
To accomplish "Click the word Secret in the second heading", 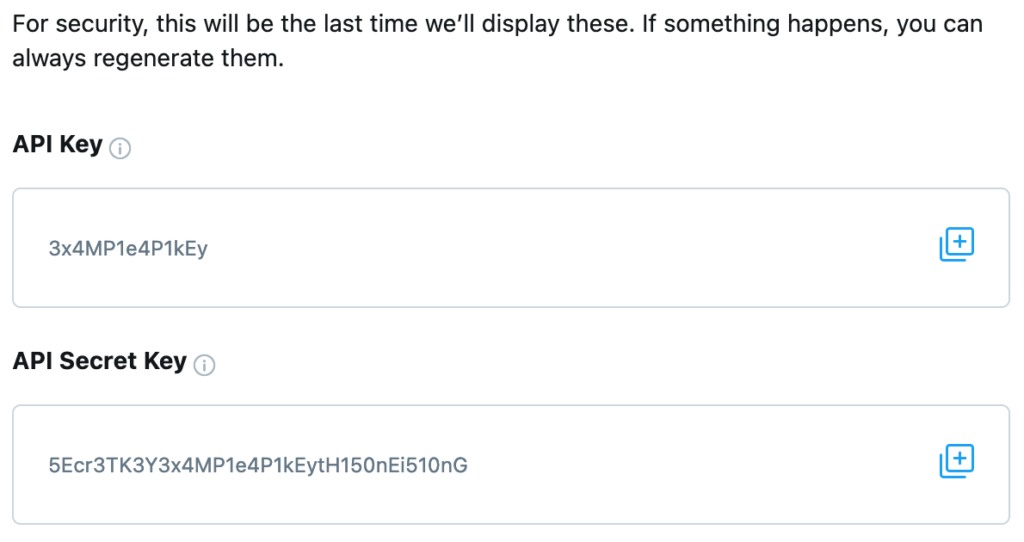I will (x=98, y=361).
